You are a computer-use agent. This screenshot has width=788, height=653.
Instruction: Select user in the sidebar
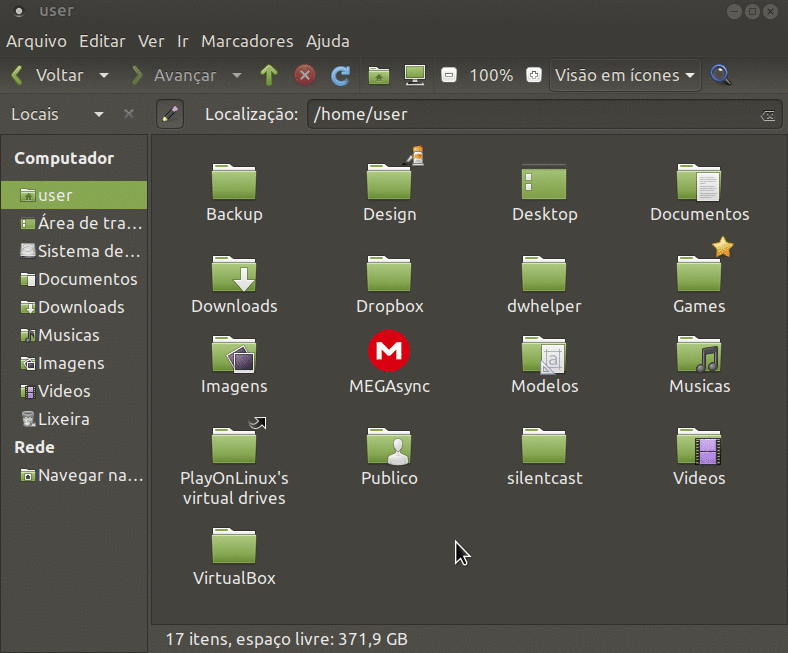[74, 195]
